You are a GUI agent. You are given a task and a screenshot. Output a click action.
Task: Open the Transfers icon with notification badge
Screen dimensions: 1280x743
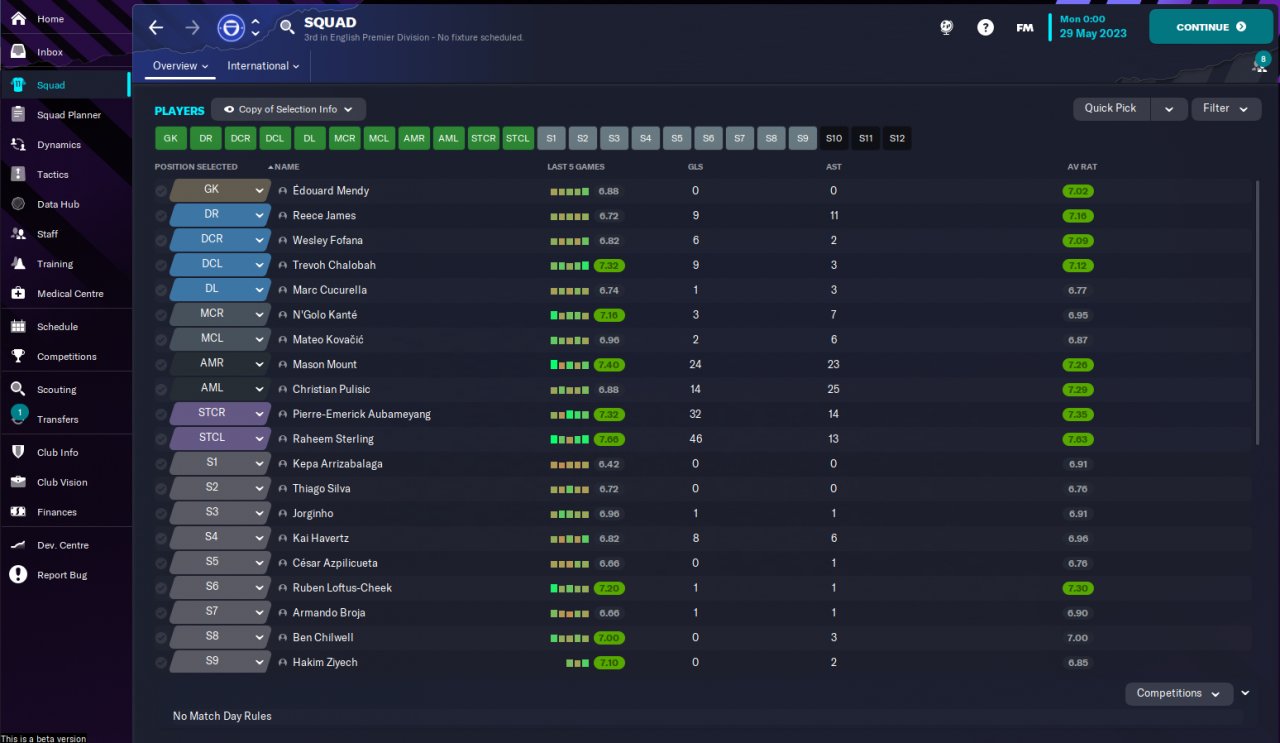coord(18,416)
